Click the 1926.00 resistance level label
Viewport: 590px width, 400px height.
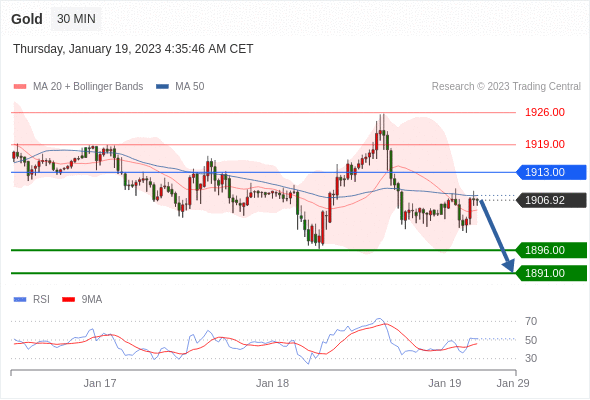pyautogui.click(x=545, y=112)
